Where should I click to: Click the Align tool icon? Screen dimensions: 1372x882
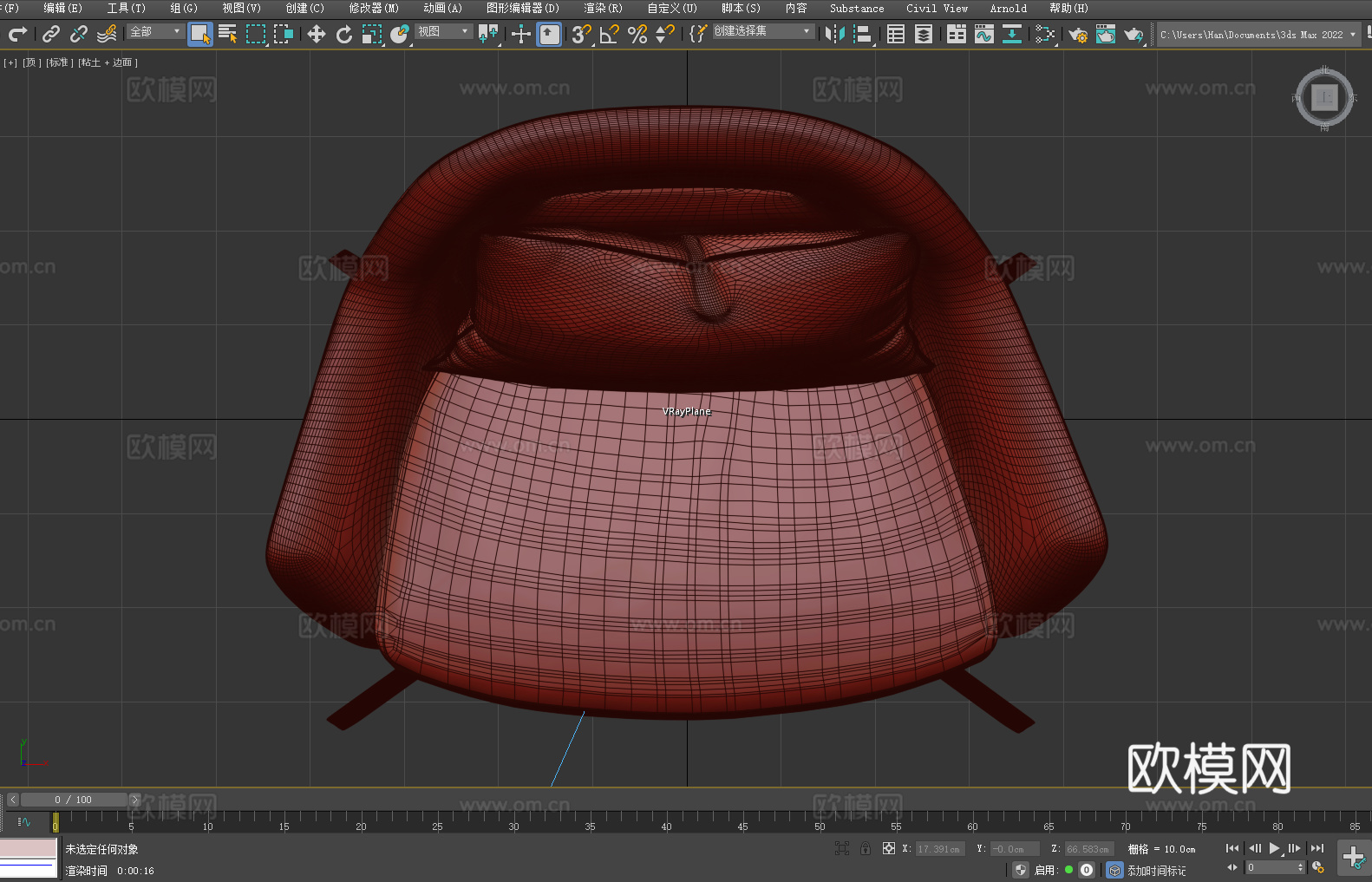point(863,34)
